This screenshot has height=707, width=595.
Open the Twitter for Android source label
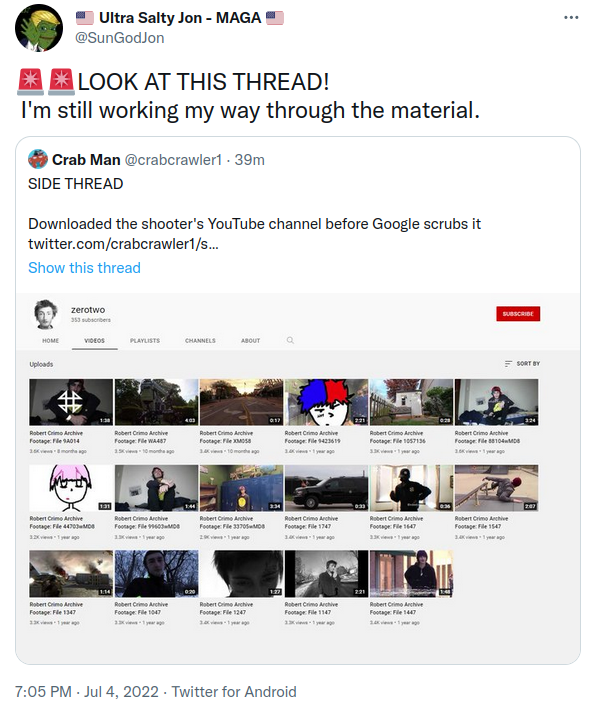[x=234, y=692]
